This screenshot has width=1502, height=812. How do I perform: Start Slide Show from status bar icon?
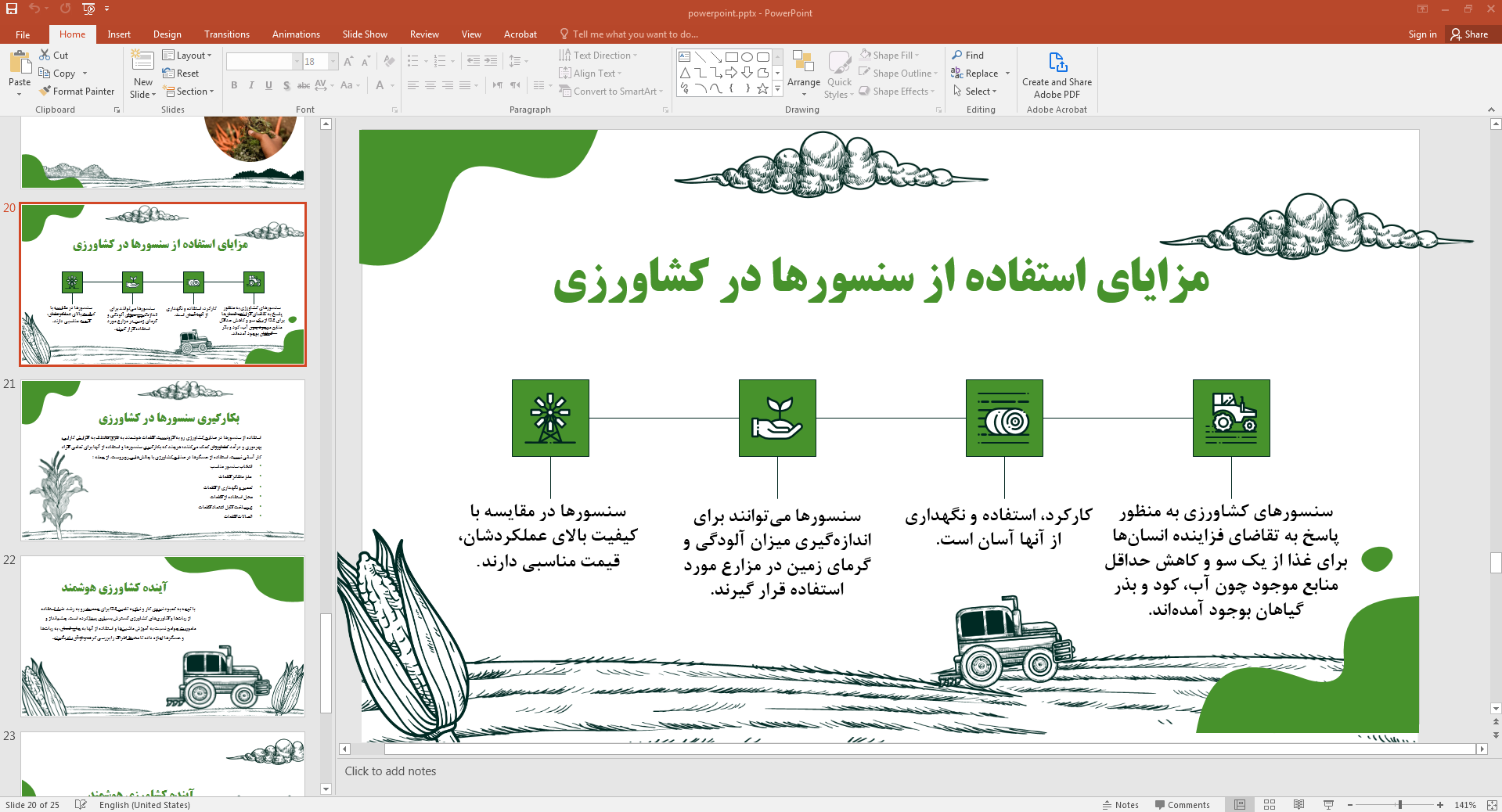pos(1328,804)
